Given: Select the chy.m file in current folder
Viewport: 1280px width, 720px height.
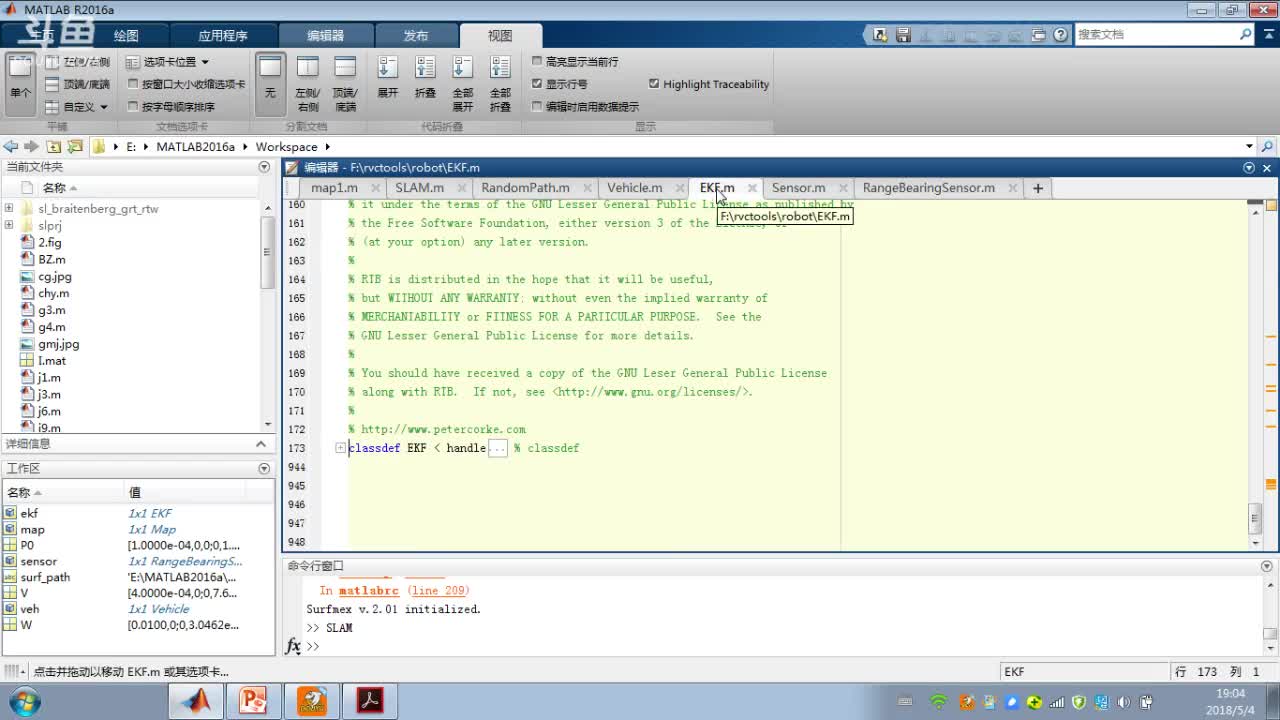Looking at the screenshot, I should pyautogui.click(x=54, y=293).
